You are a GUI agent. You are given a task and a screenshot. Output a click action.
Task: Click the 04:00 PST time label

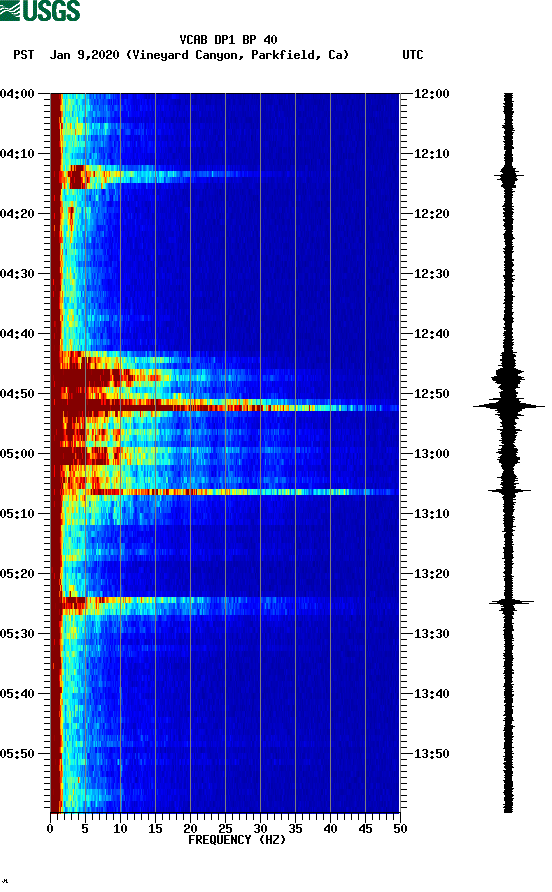[x=18, y=94]
